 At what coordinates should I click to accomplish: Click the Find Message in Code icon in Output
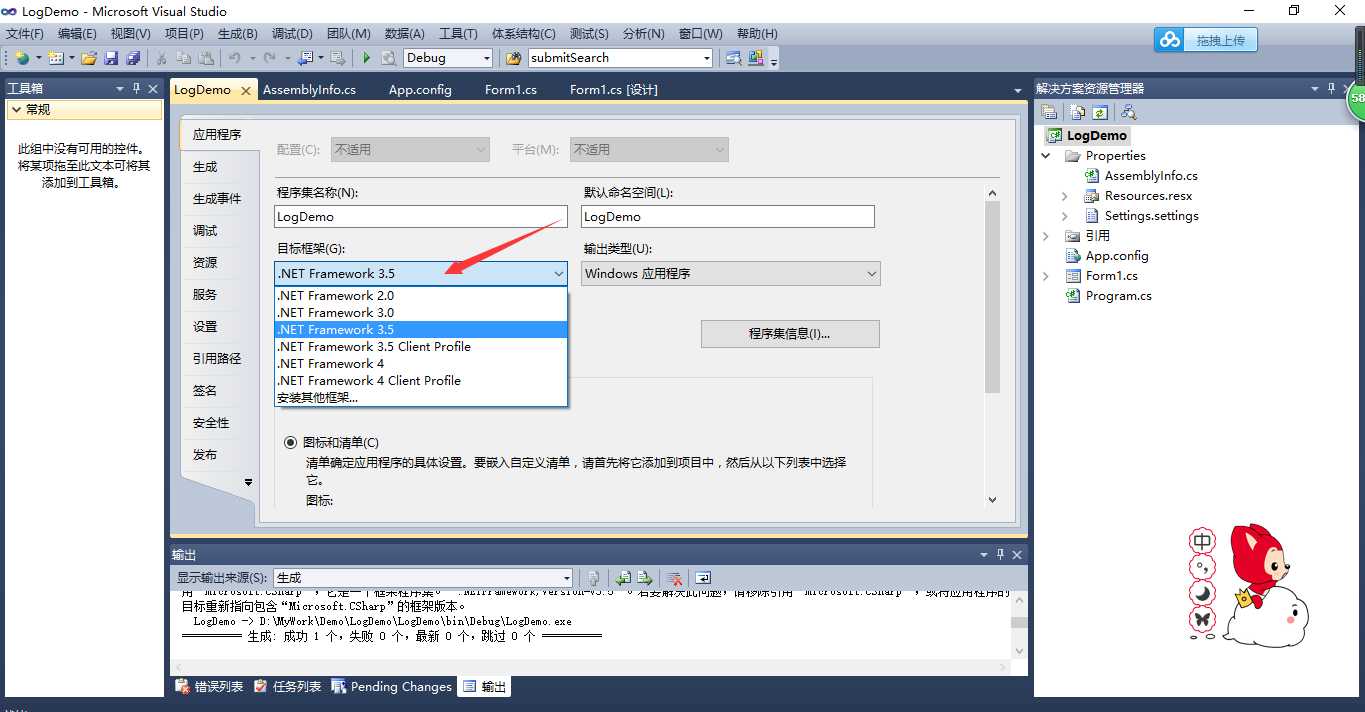(593, 578)
